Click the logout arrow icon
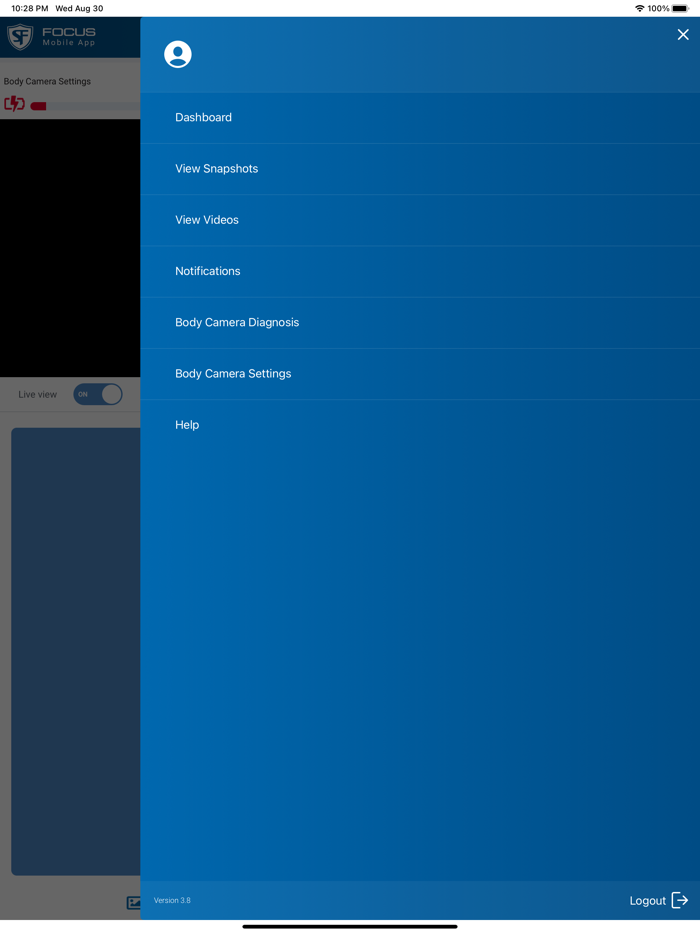This screenshot has height=934, width=700. 680,900
